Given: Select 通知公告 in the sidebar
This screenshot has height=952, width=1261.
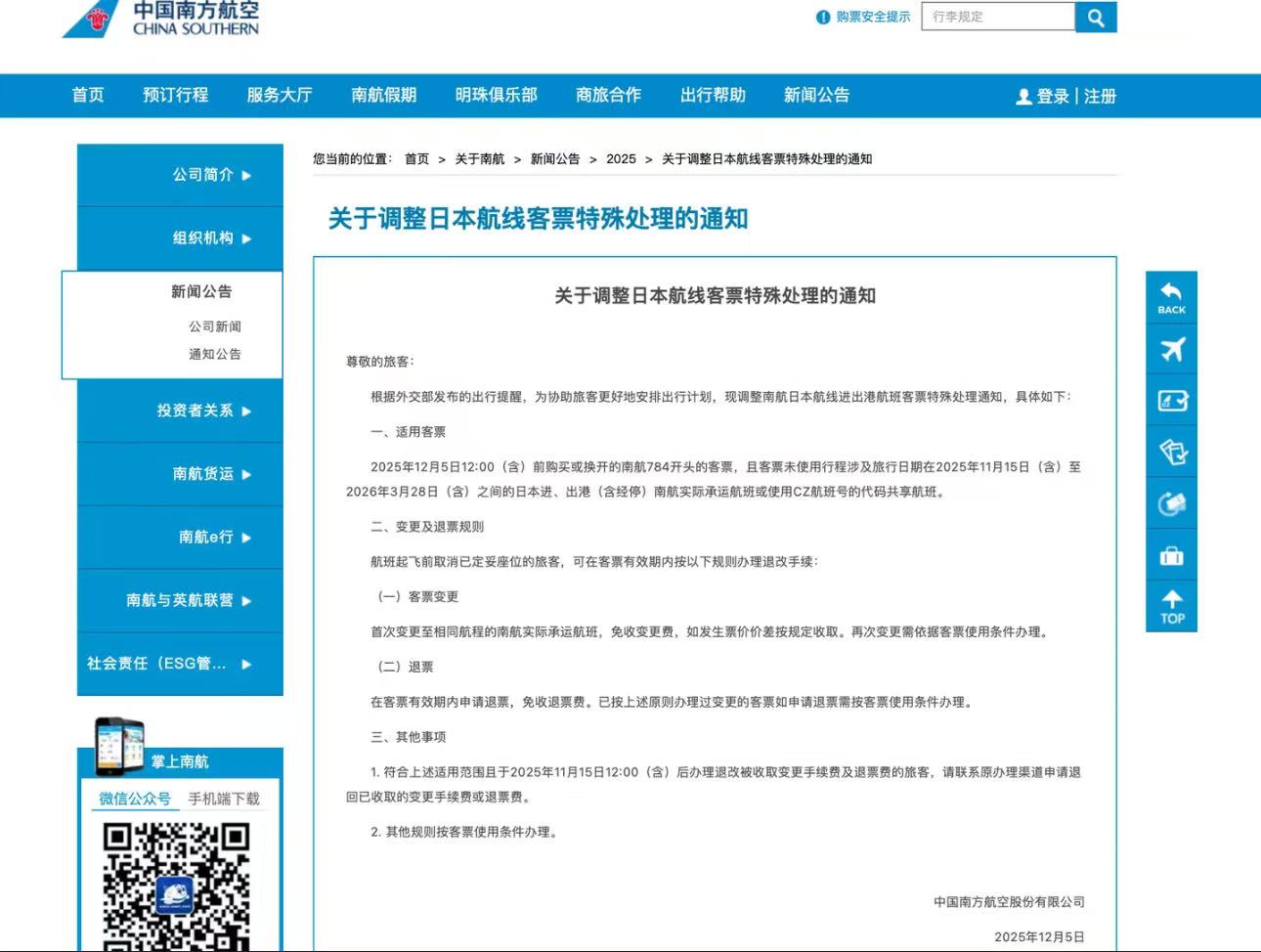Looking at the screenshot, I should pyautogui.click(x=214, y=354).
